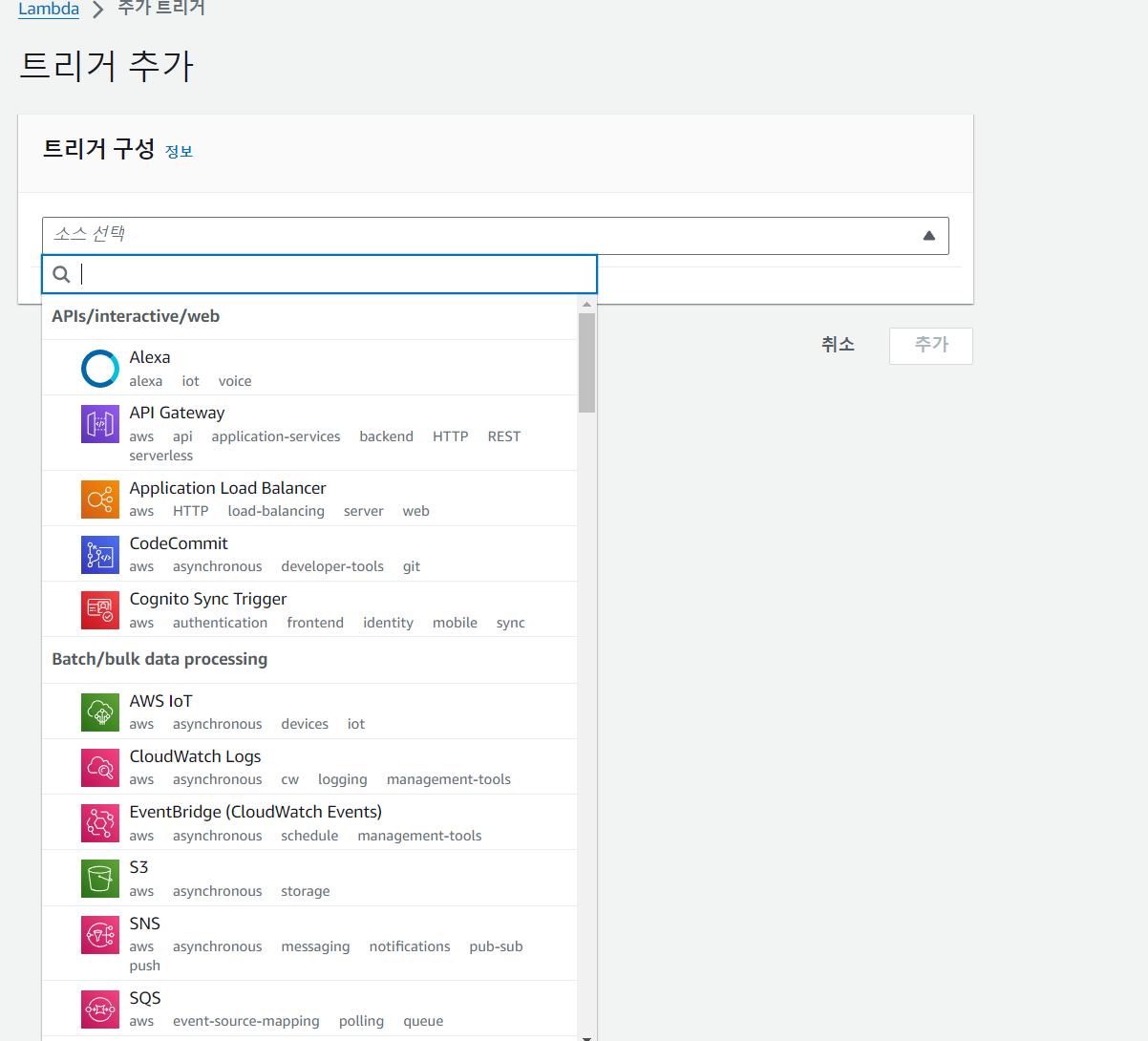The width and height of the screenshot is (1148, 1041).
Task: Click the 트리거 추가 page title
Action: click(106, 66)
